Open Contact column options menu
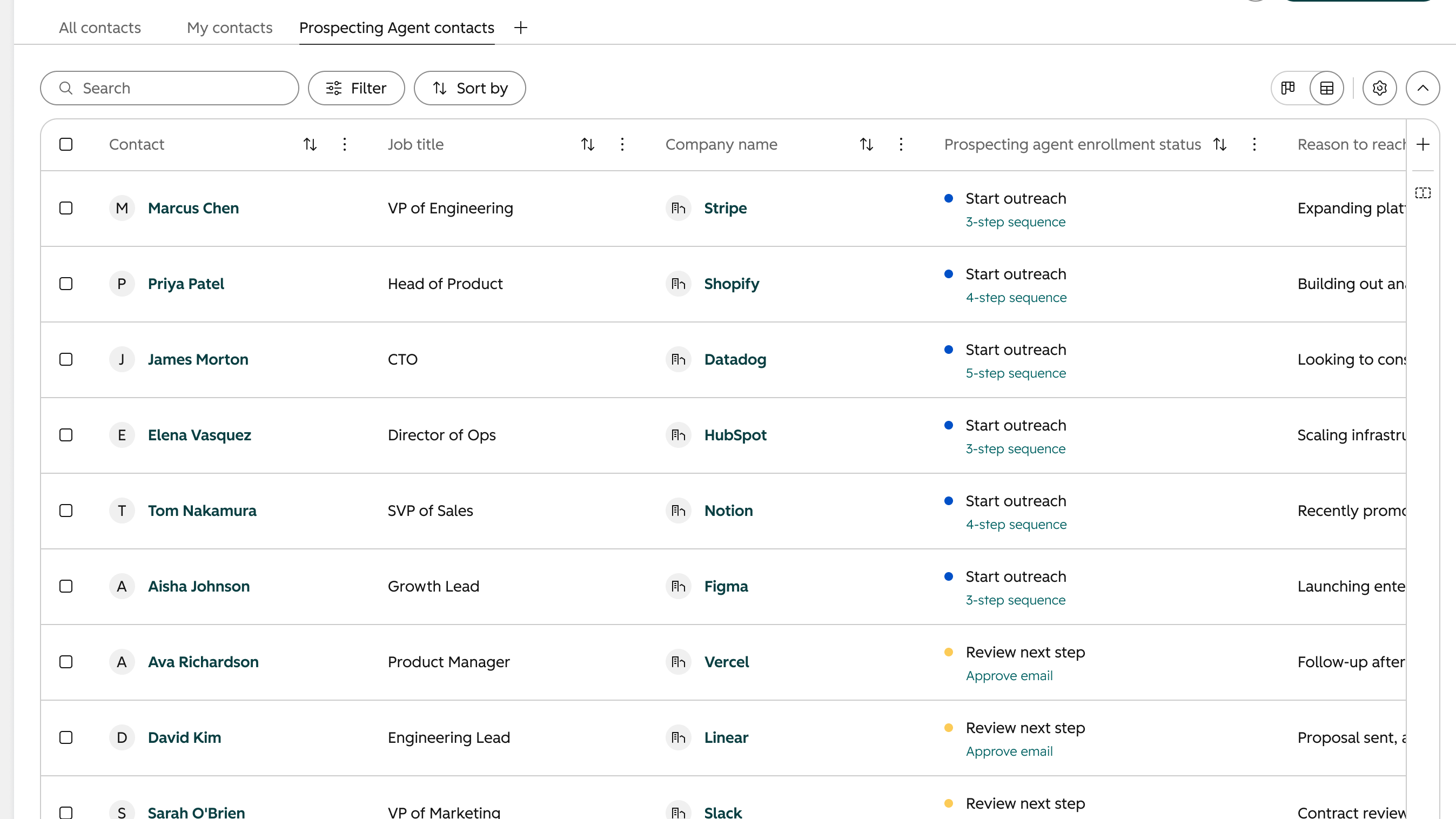The image size is (1456, 819). click(x=344, y=144)
